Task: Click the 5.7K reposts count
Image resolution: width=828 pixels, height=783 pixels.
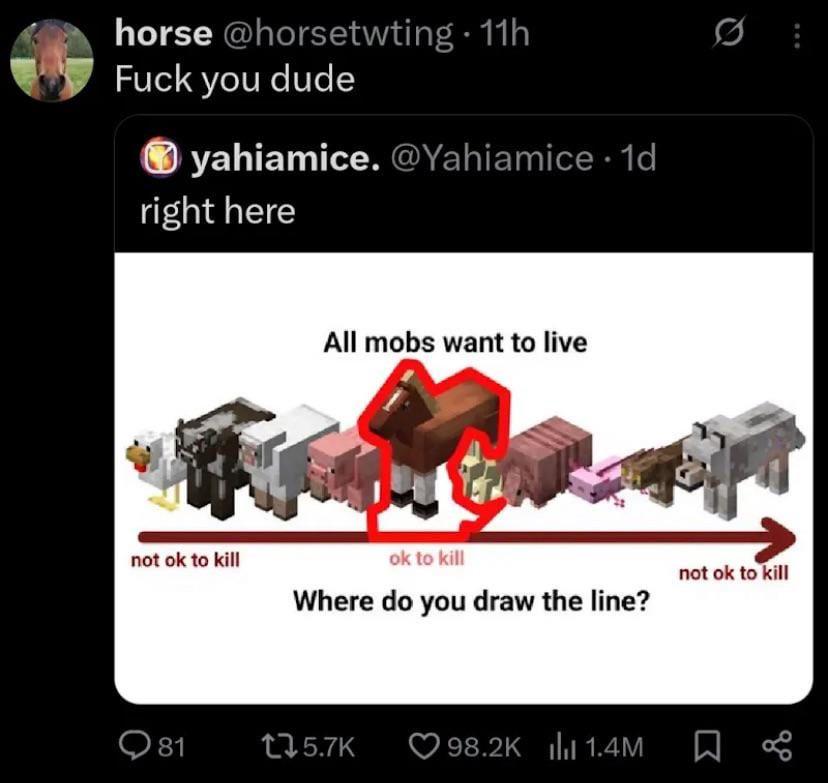Action: [x=329, y=747]
